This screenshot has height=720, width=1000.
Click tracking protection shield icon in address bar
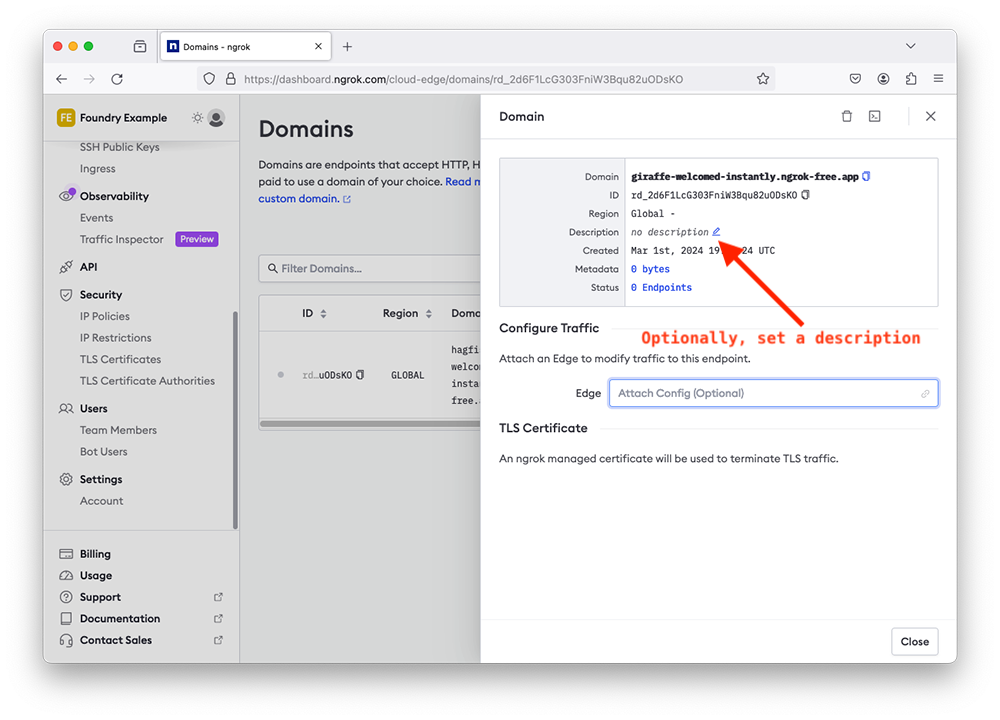209,79
